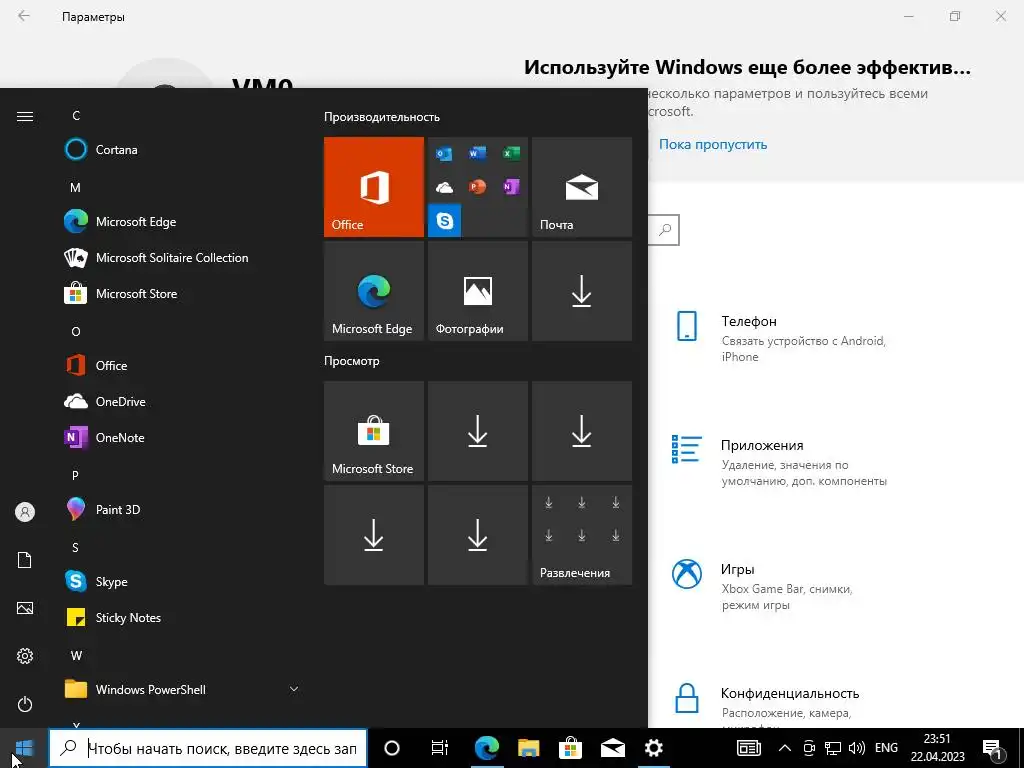The image size is (1024, 768).
Task: Open Edge from the taskbar
Action: coord(487,748)
